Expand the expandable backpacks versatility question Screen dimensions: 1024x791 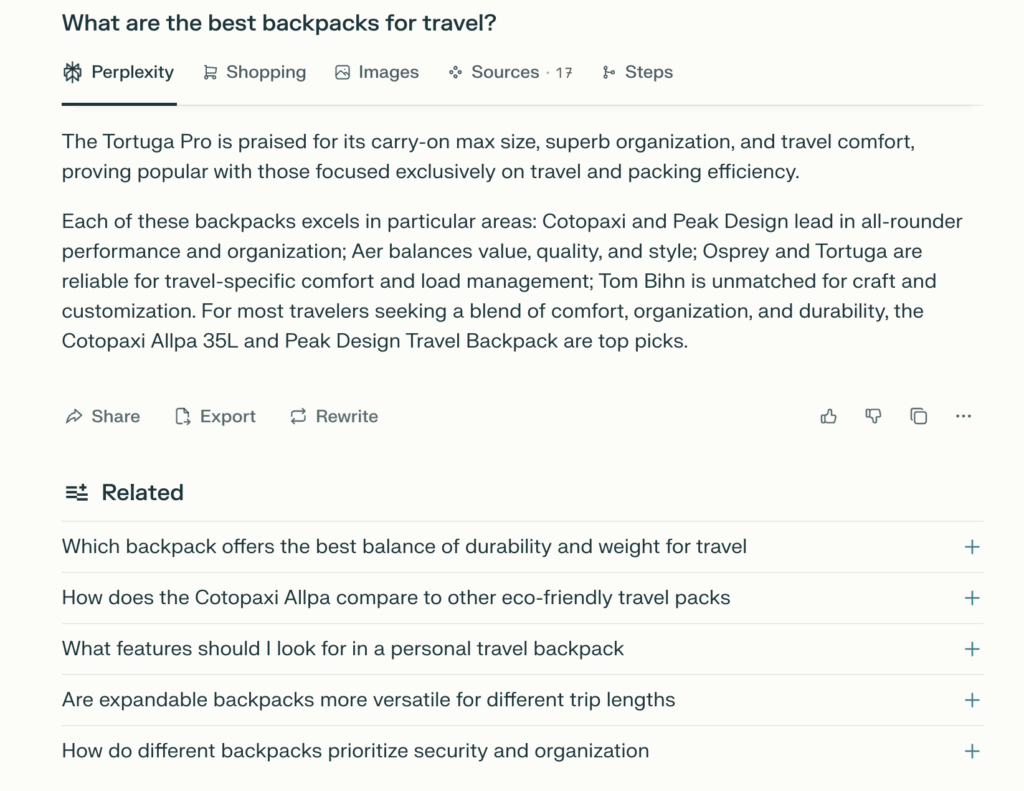point(972,700)
